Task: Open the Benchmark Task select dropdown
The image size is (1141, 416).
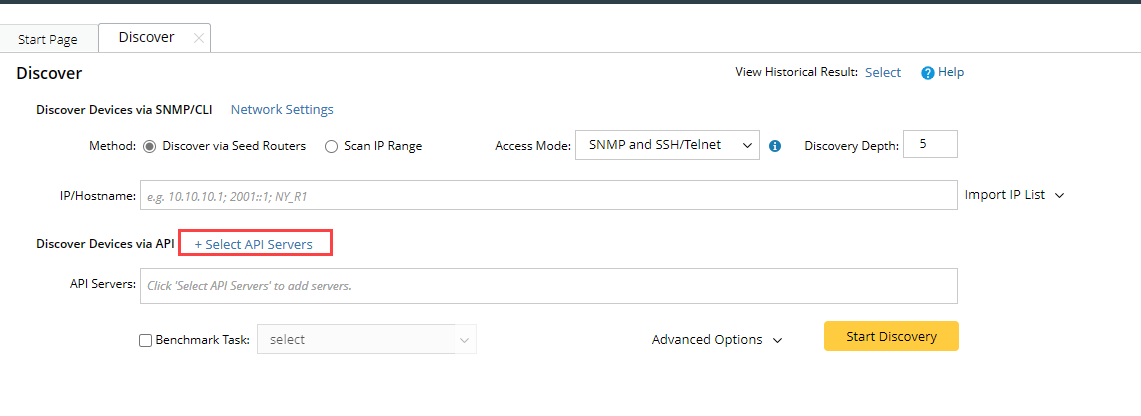Action: 366,340
